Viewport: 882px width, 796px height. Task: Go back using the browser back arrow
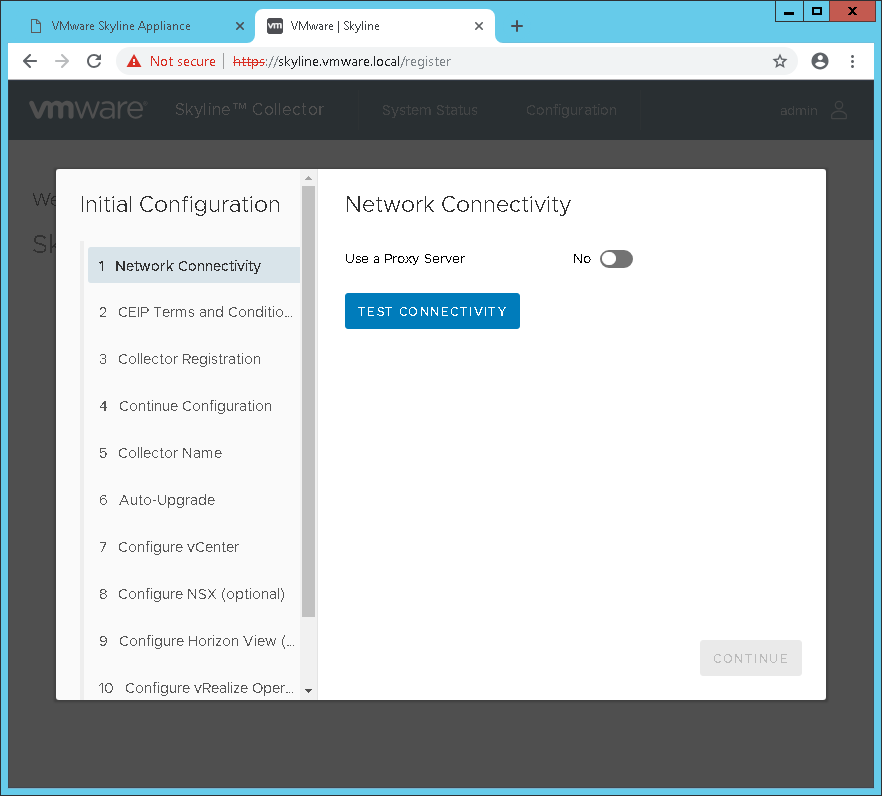30,61
